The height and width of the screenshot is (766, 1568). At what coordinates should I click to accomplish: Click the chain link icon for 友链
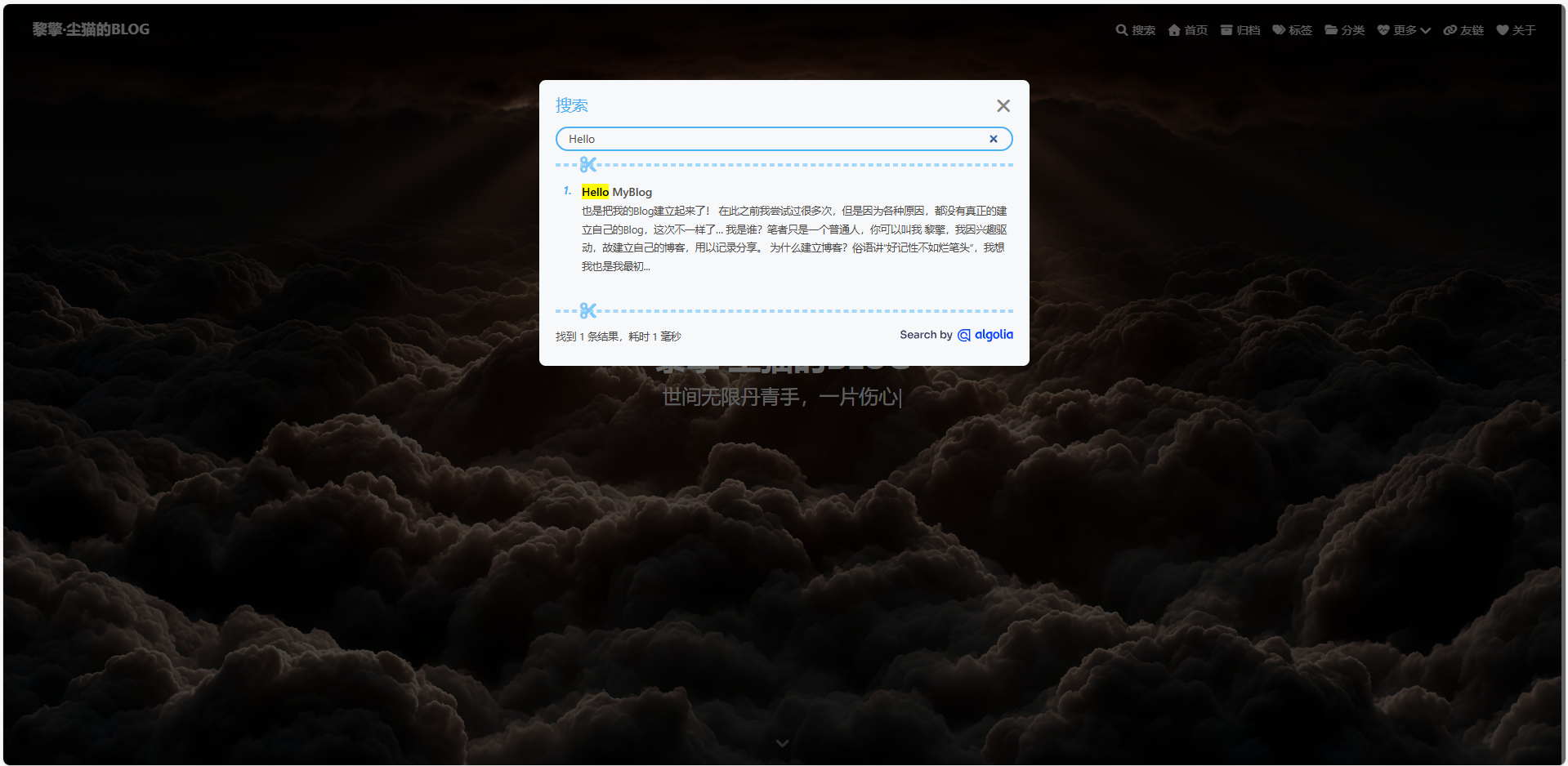click(x=1450, y=30)
